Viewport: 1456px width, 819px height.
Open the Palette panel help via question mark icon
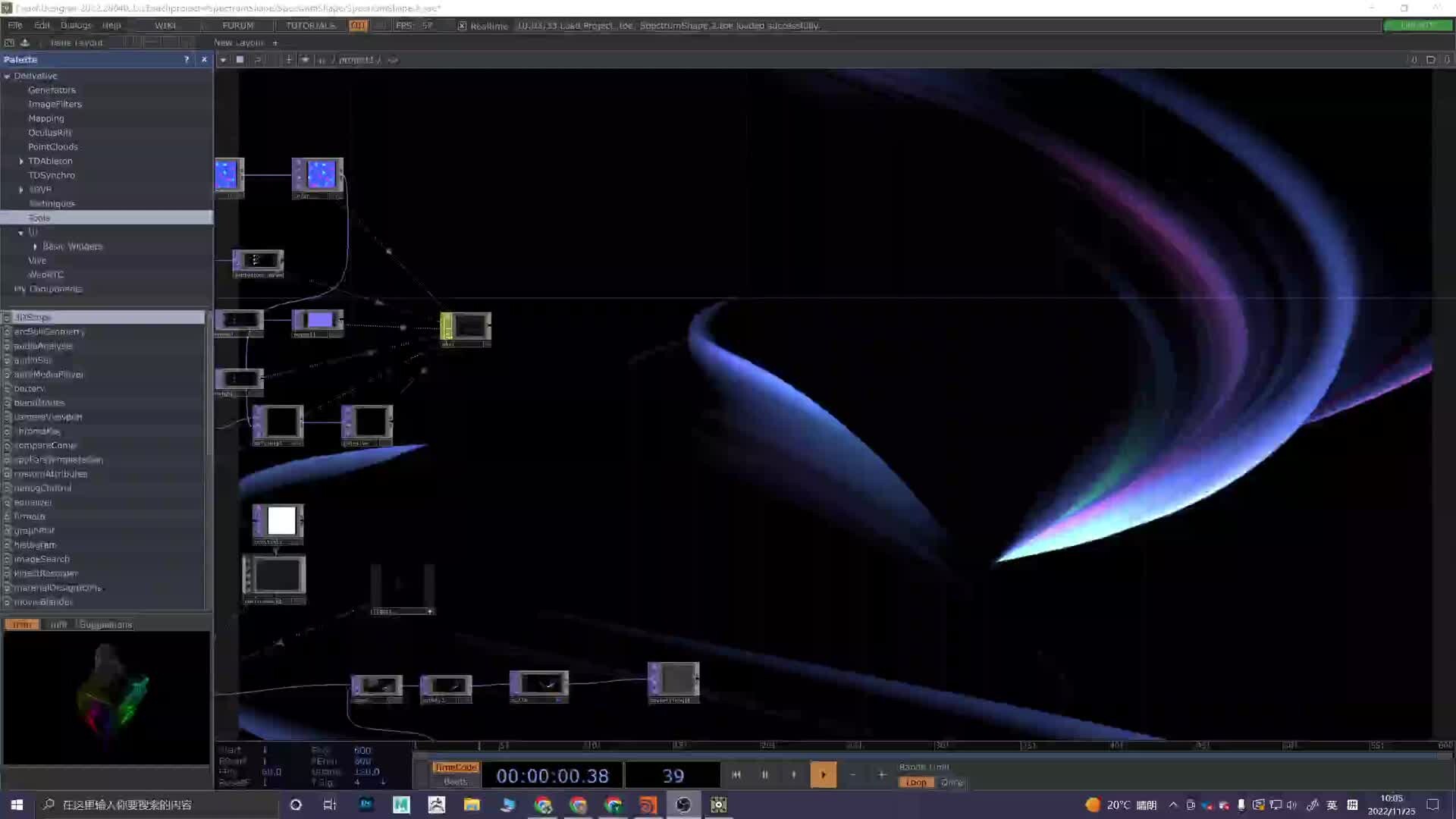(187, 59)
